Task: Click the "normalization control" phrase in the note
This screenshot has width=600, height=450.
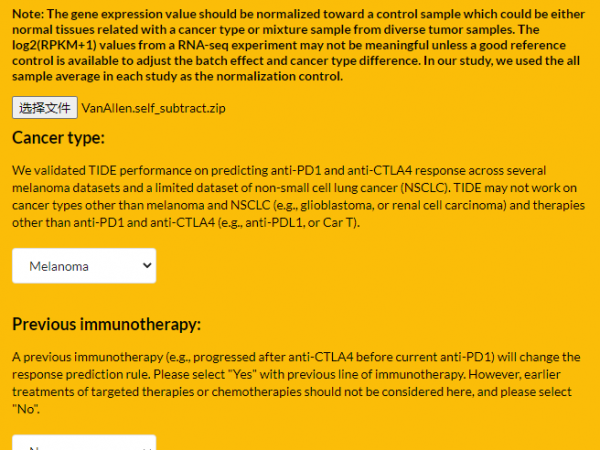Action: [279, 77]
